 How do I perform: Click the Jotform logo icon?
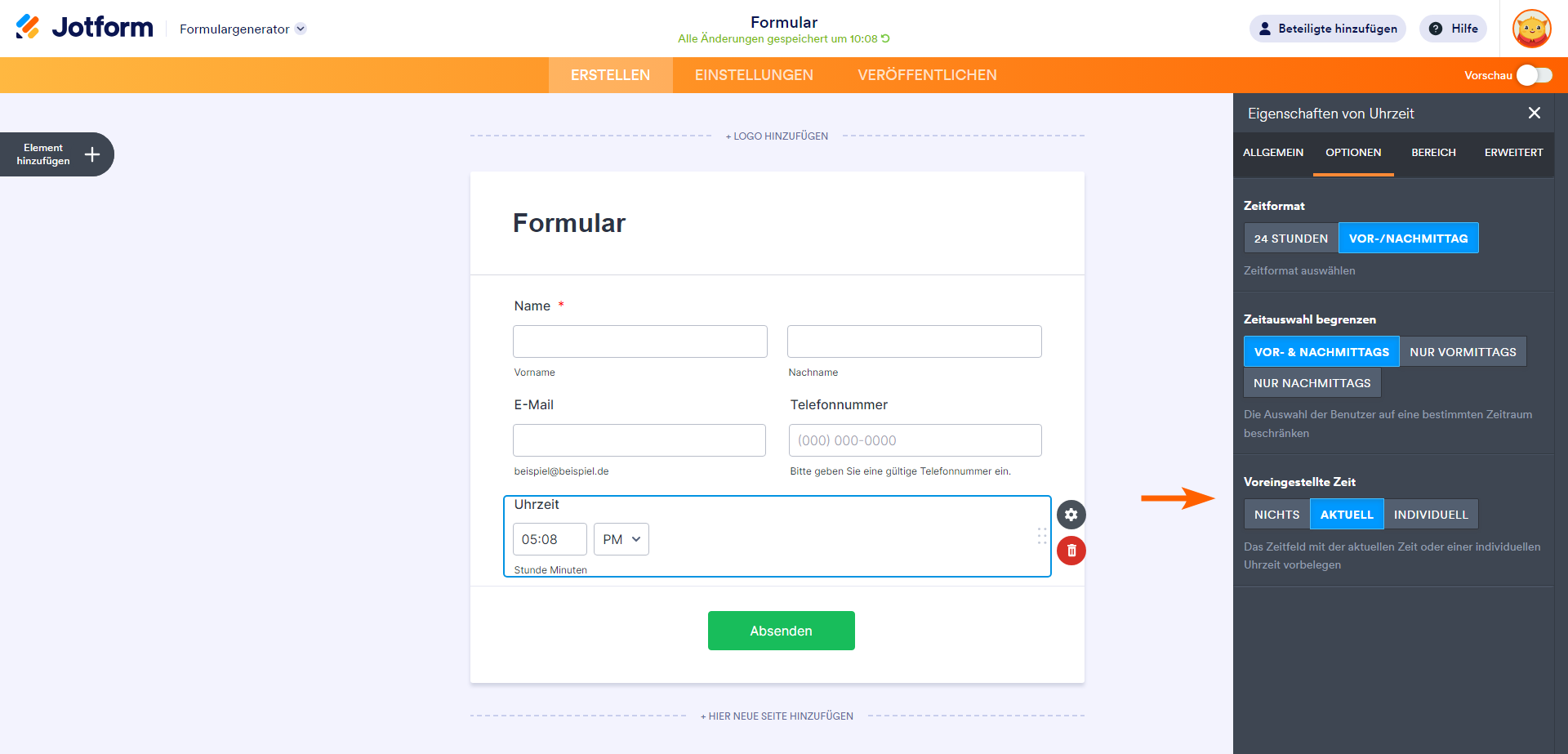(28, 27)
